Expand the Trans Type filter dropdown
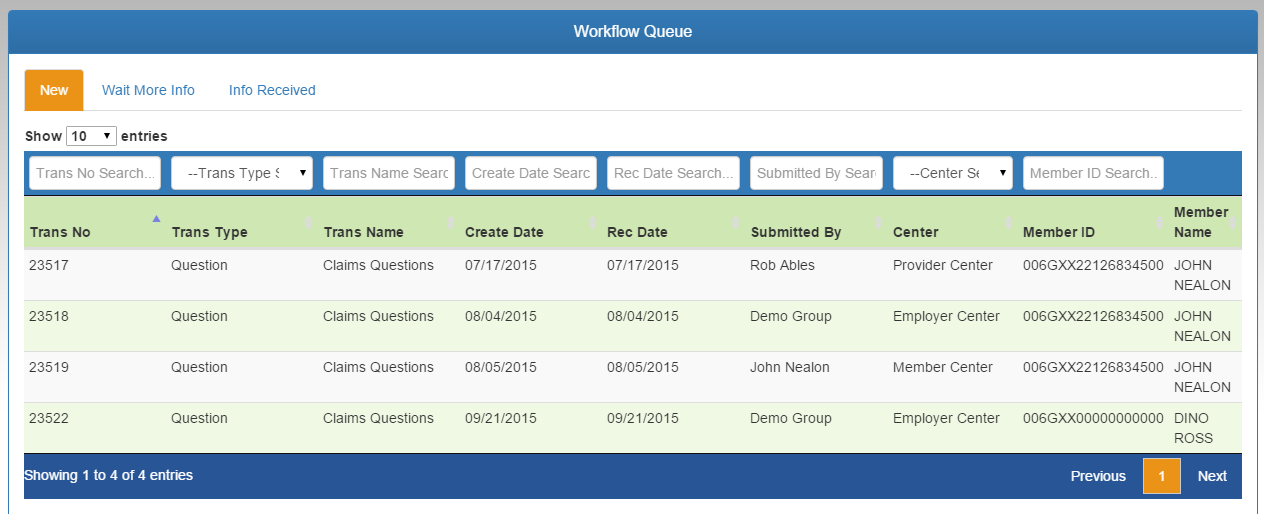The image size is (1264, 514). [x=241, y=173]
